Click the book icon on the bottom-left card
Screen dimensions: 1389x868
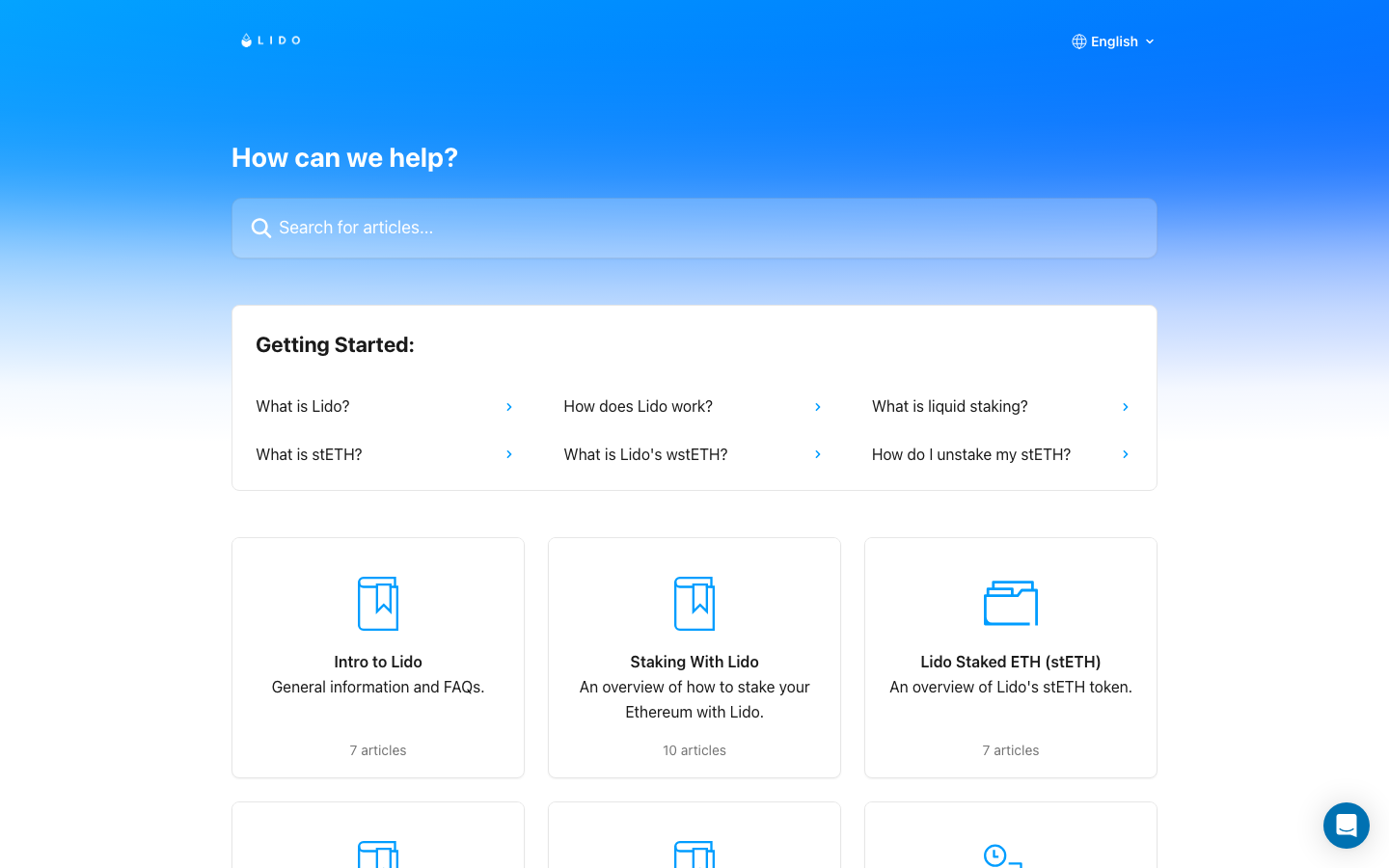click(x=378, y=855)
